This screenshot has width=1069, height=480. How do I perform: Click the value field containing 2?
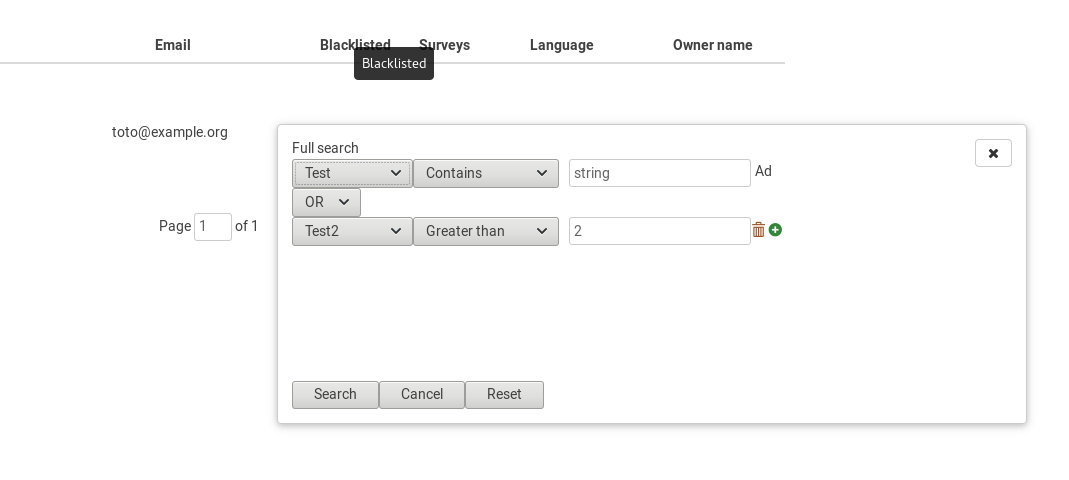tap(659, 231)
